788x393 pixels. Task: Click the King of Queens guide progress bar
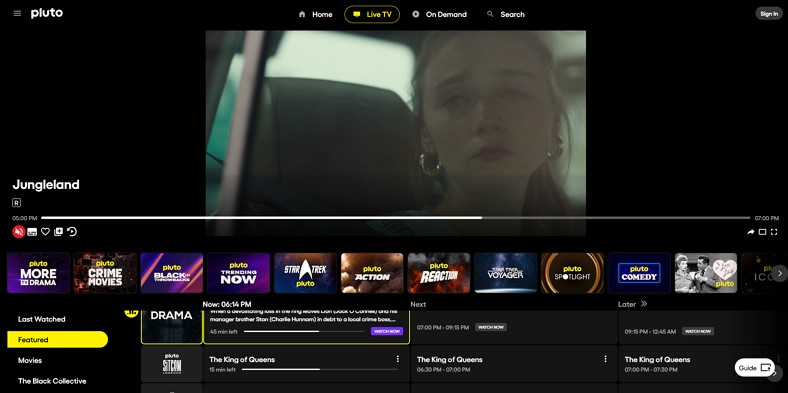[319, 369]
